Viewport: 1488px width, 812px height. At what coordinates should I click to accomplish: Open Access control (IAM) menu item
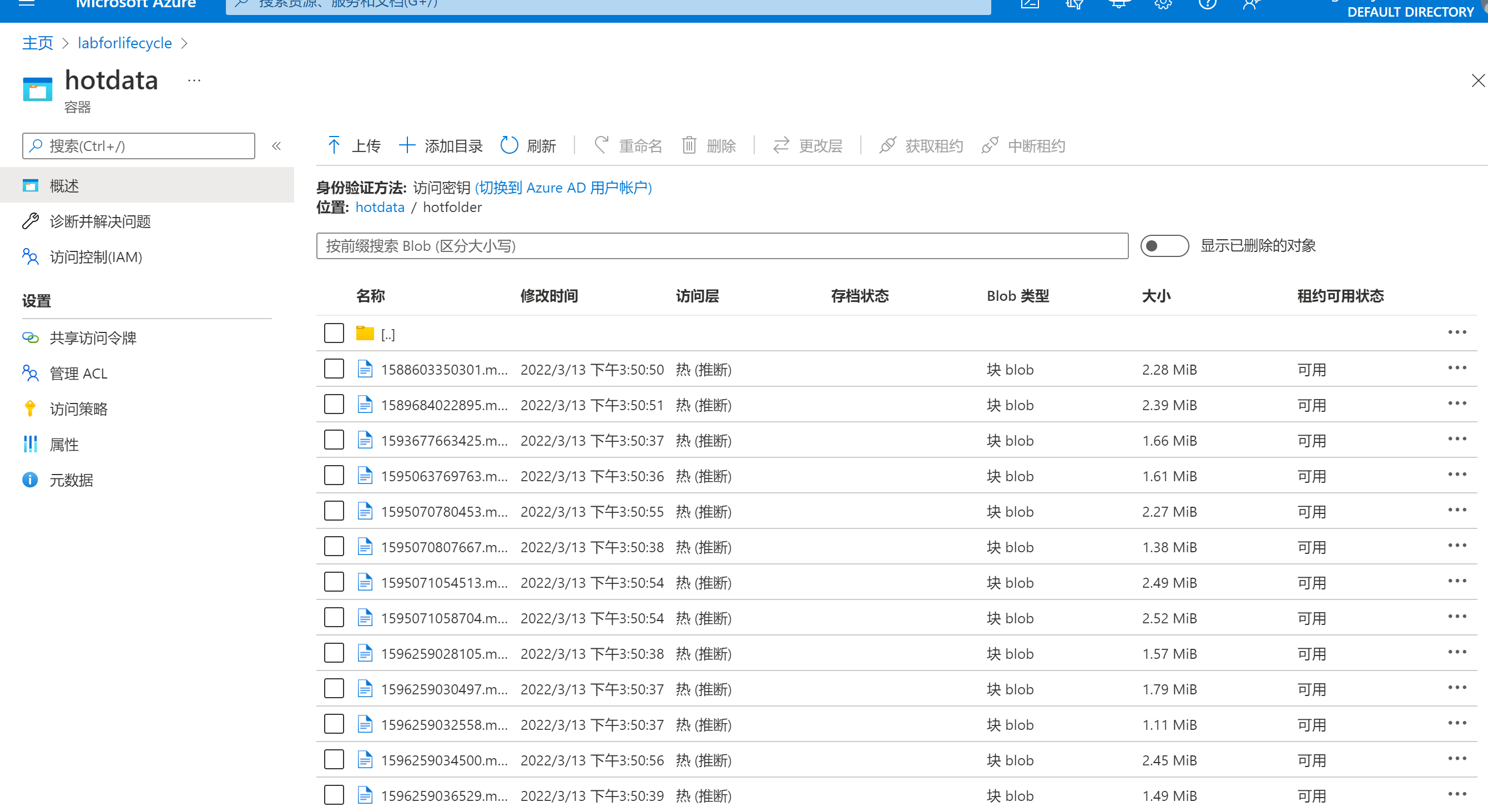click(147, 256)
